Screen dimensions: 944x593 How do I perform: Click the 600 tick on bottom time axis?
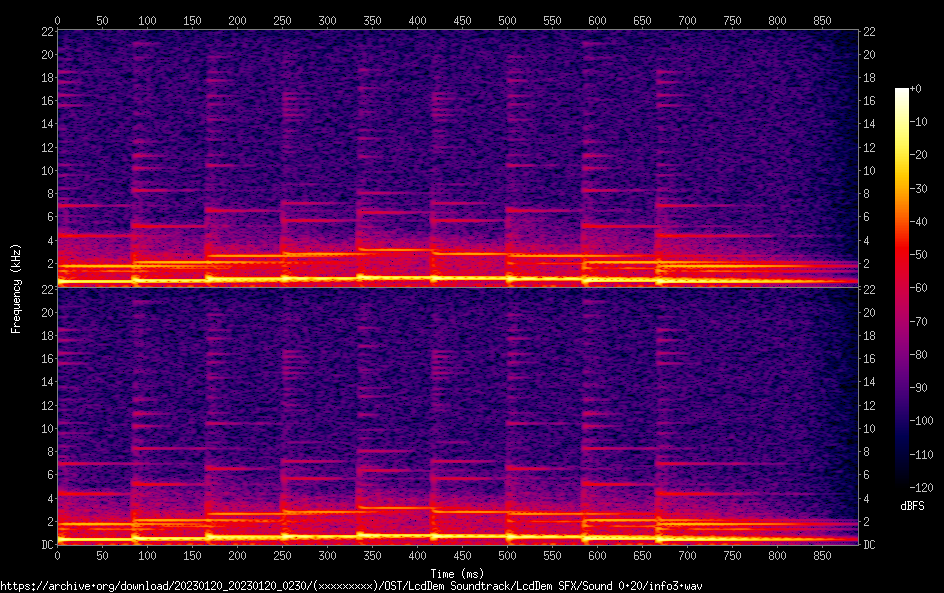click(597, 555)
